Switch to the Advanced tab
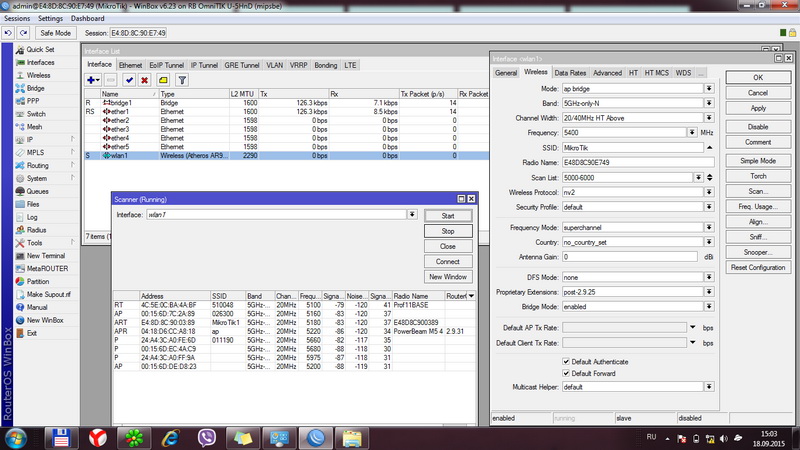This screenshot has width=800, height=450. (x=607, y=73)
